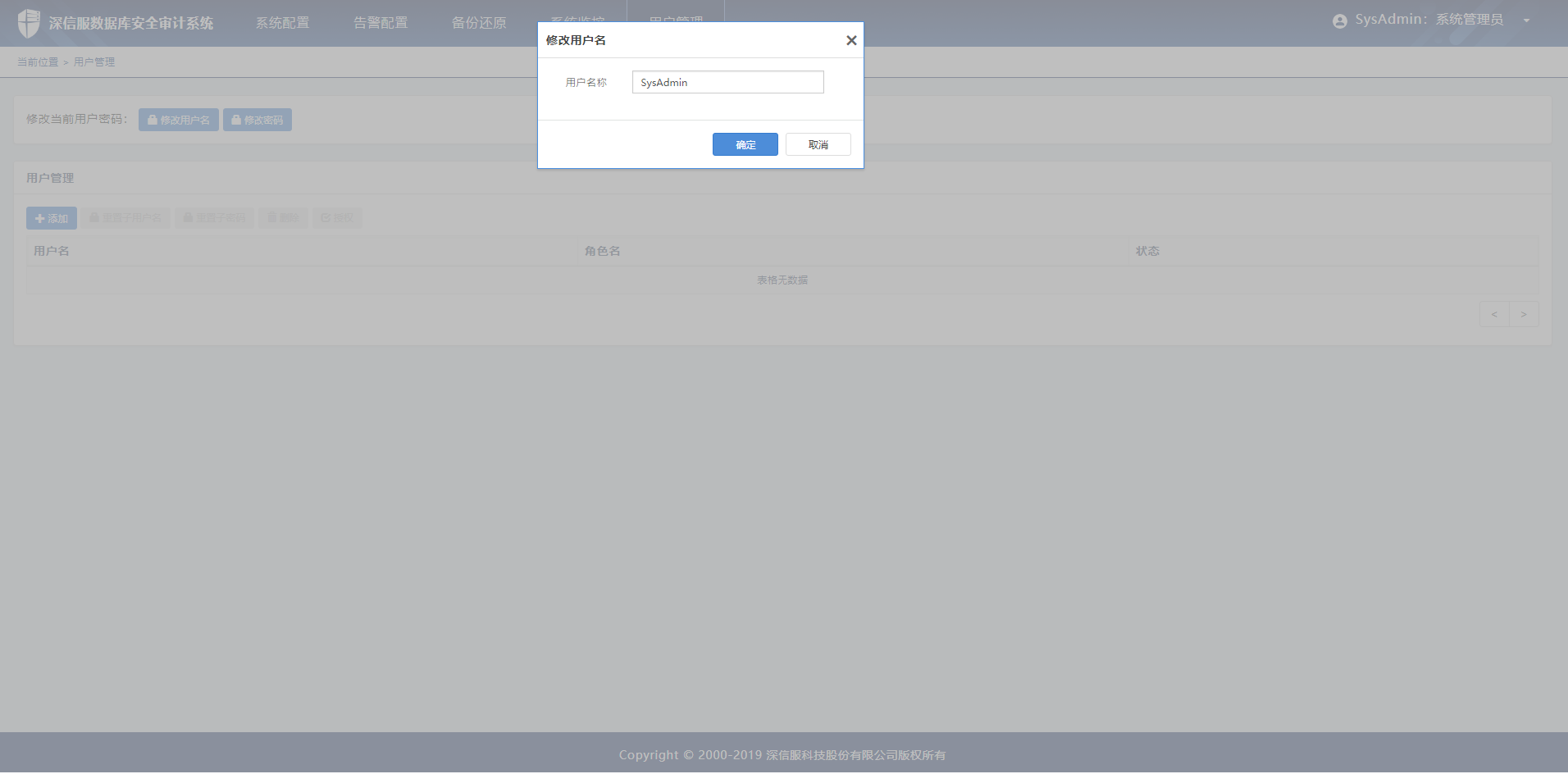Open the 备份还原 menu
The height and width of the screenshot is (774, 1568).
coord(479,23)
